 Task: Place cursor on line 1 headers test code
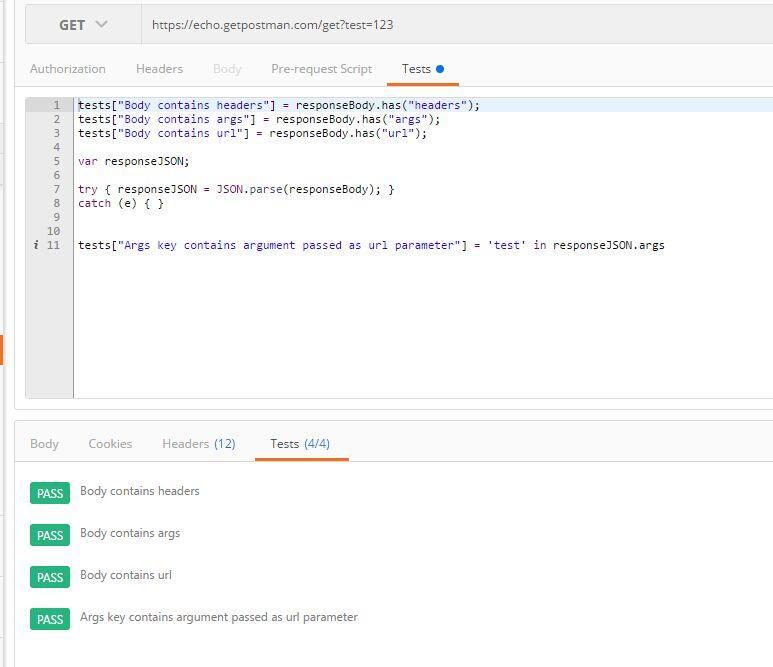[279, 105]
